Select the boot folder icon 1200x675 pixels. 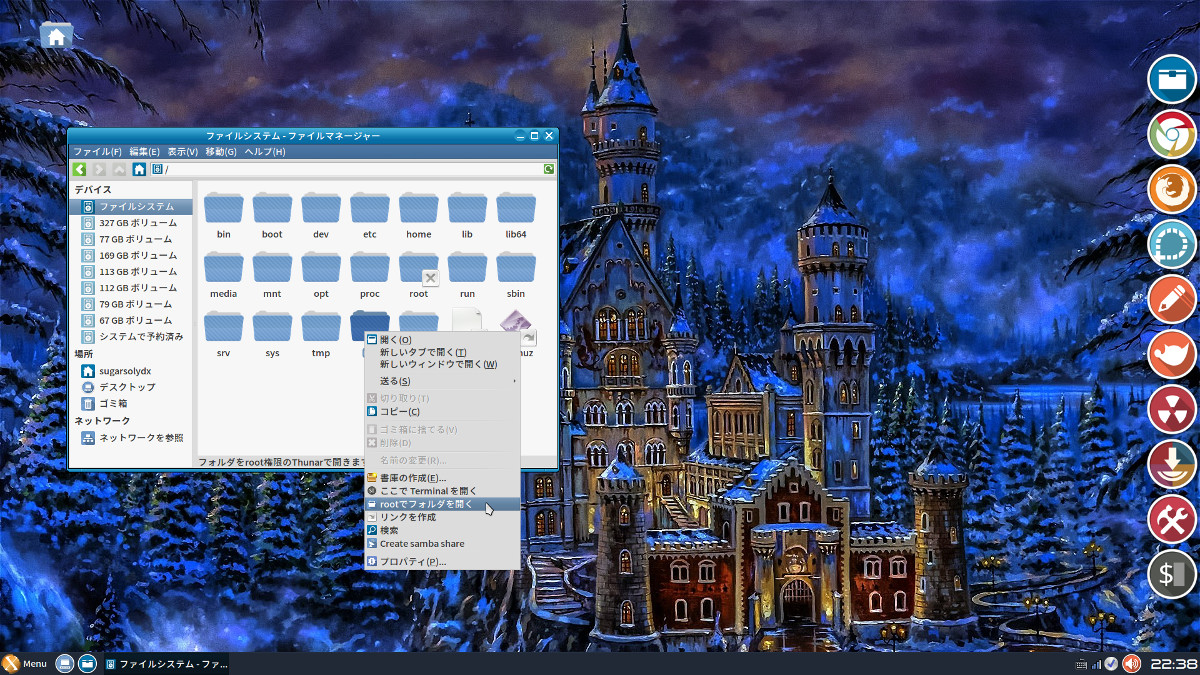click(x=272, y=208)
